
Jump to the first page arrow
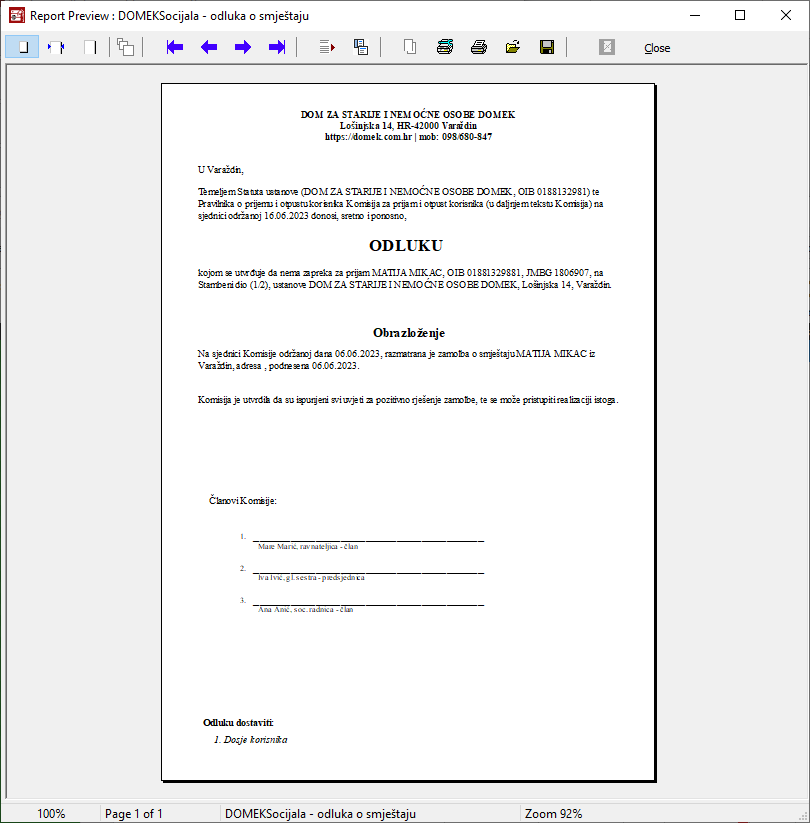tap(175, 47)
